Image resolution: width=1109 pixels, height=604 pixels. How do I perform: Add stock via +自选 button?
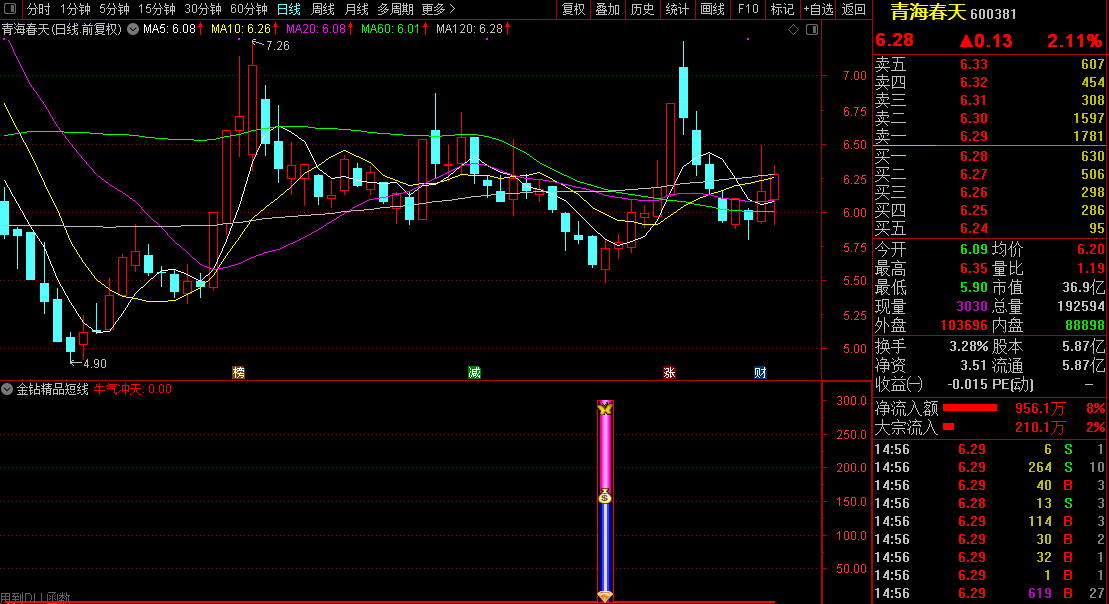[x=817, y=9]
